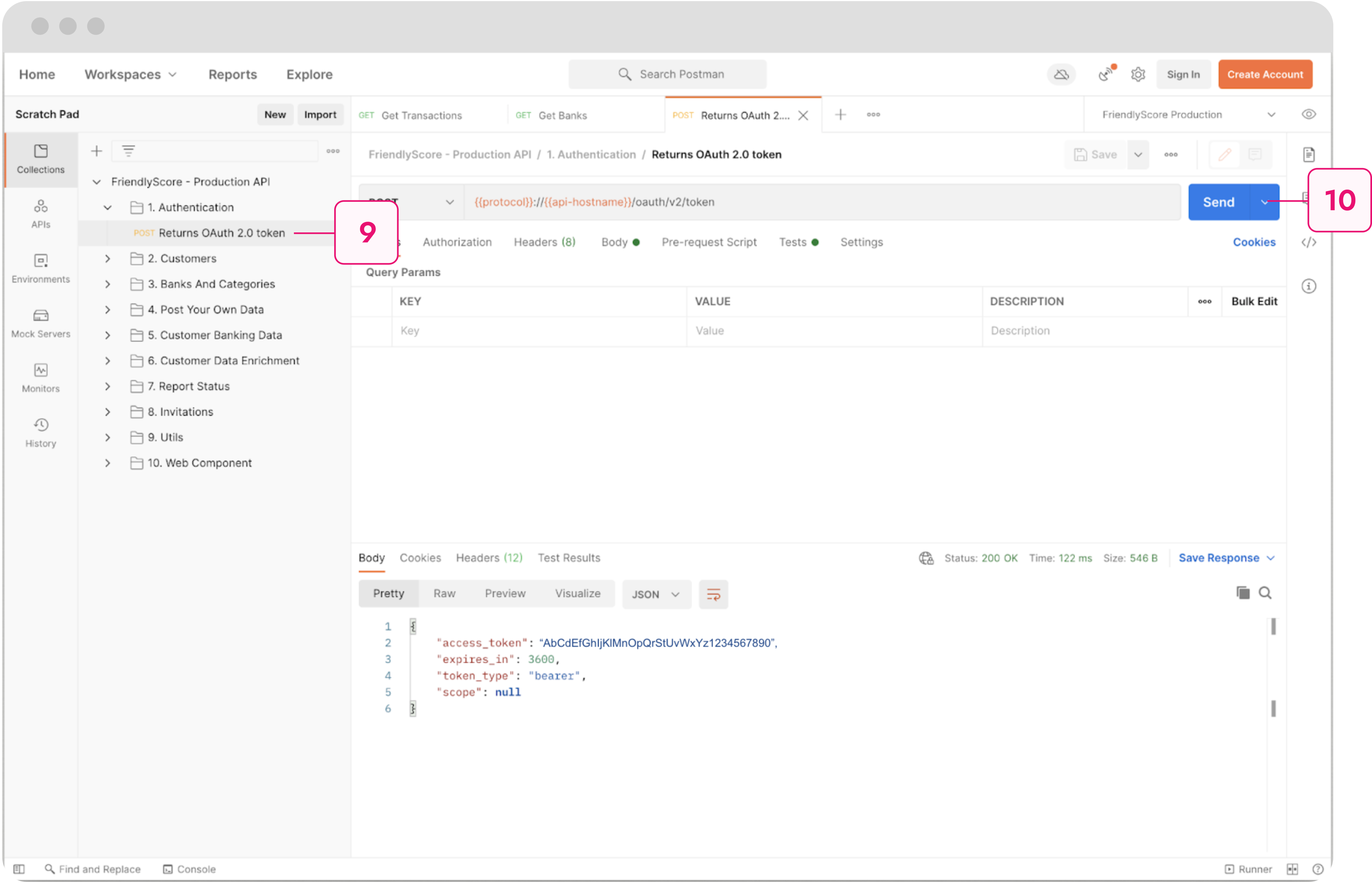Open the Save Response dropdown
1372x883 pixels.
point(1226,558)
